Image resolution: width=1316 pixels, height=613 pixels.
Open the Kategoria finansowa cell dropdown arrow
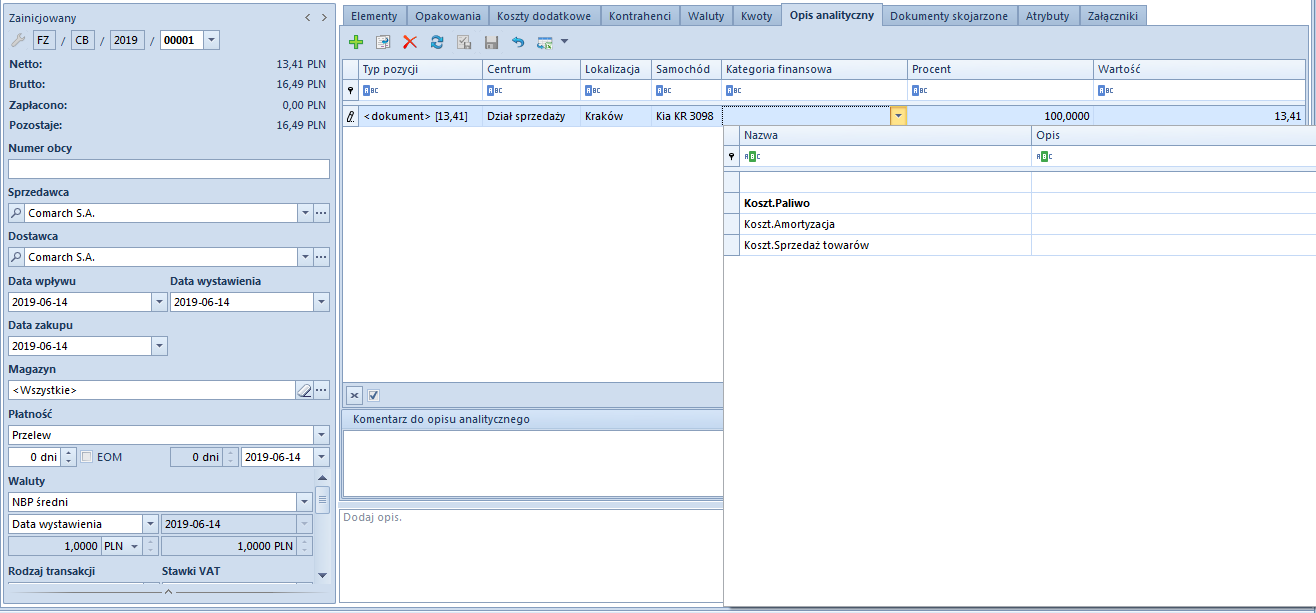[x=898, y=116]
